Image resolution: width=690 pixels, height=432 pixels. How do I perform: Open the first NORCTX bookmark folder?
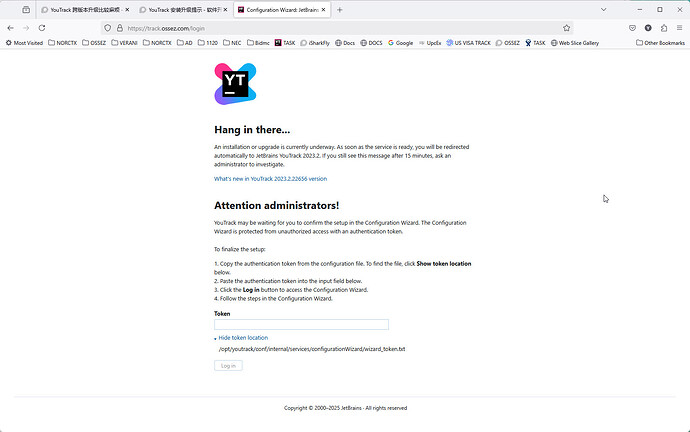pos(62,43)
